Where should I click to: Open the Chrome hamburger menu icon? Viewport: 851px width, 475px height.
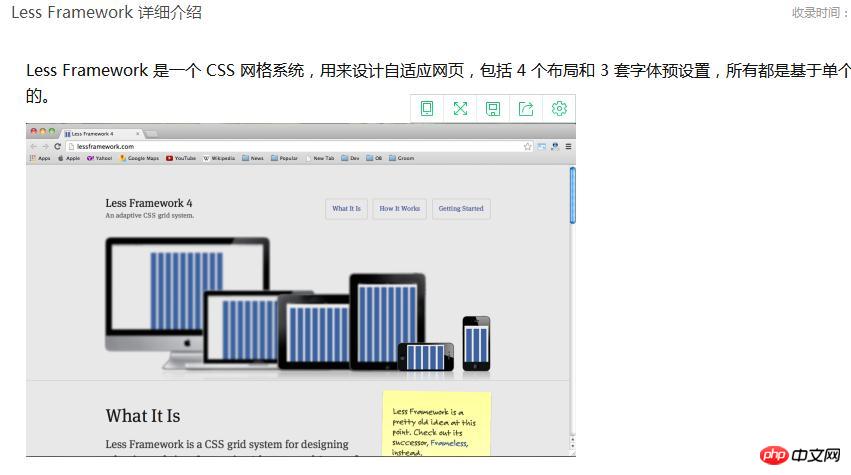pos(568,147)
